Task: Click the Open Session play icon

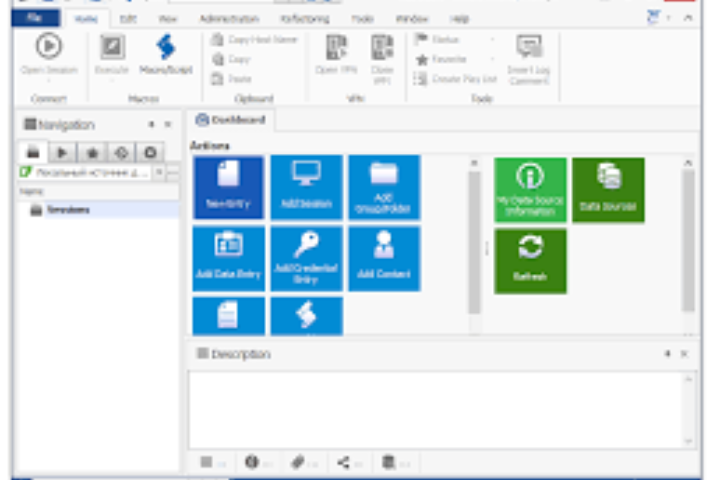Action: coord(49,46)
